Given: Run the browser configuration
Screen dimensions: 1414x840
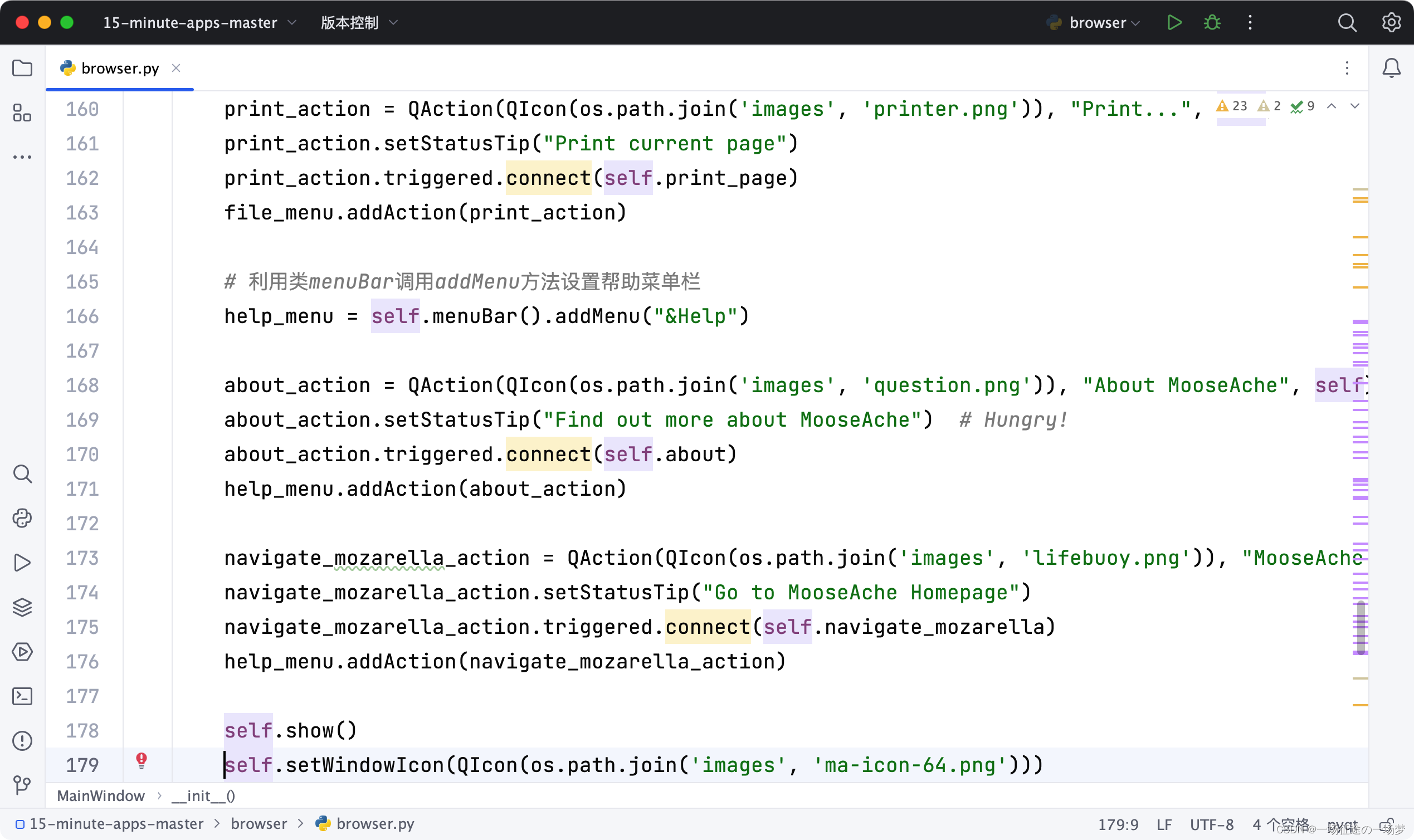Looking at the screenshot, I should tap(1174, 23).
